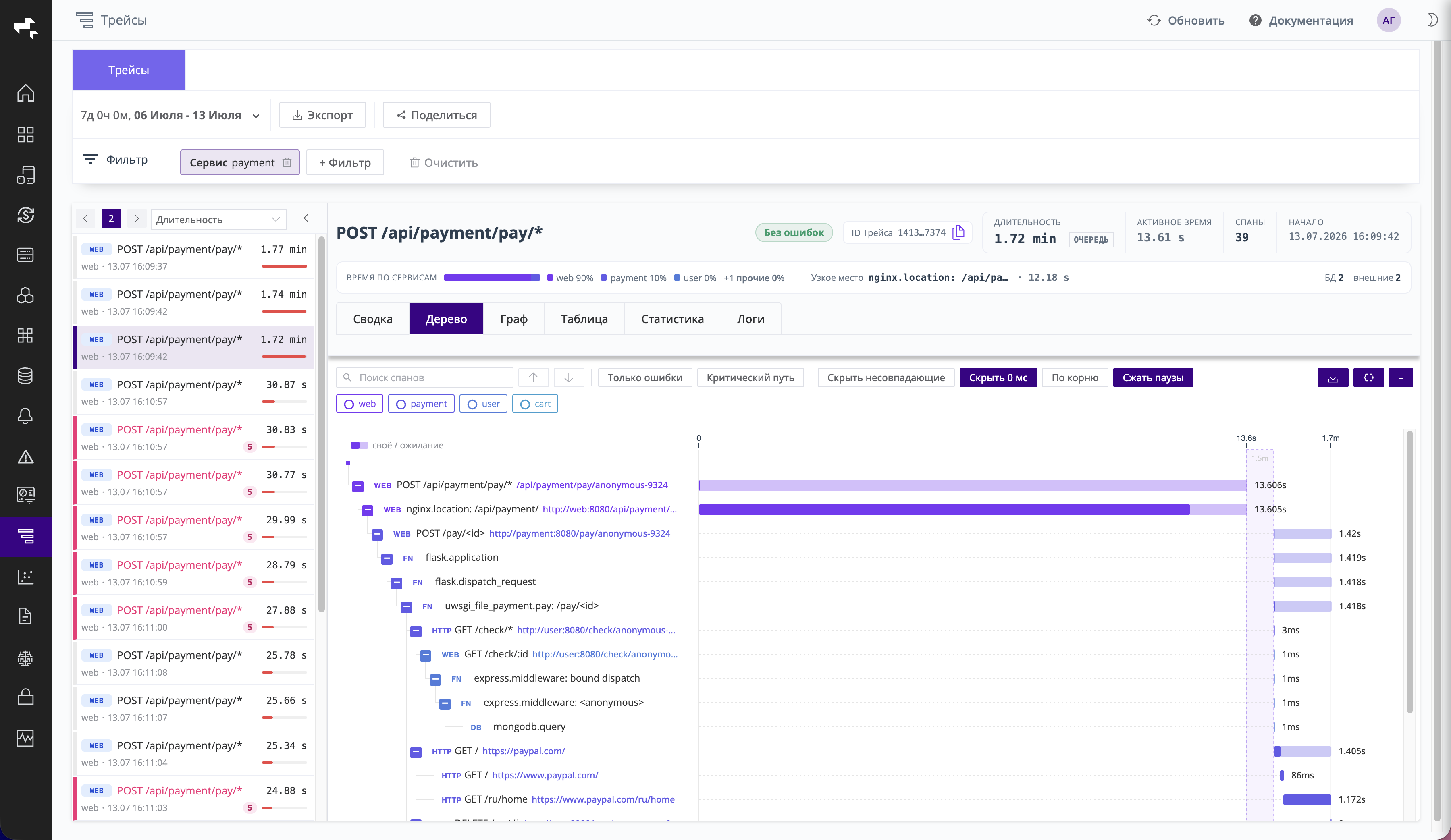
Task: Open the dashboards grid icon in sidebar
Action: click(x=25, y=134)
